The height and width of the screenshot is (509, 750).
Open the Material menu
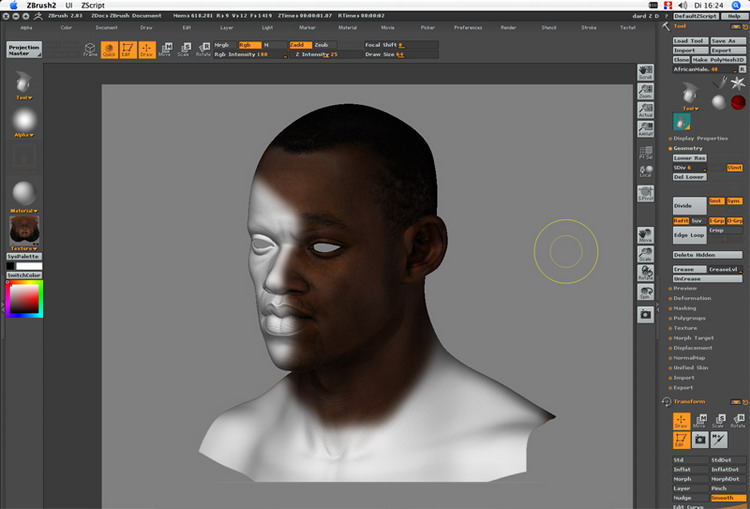[x=347, y=27]
